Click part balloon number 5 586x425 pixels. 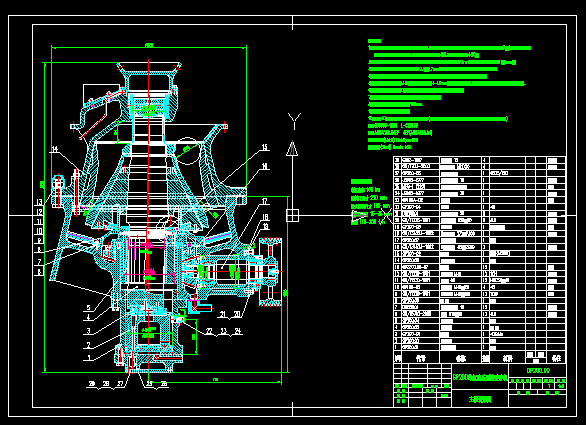(x=89, y=308)
